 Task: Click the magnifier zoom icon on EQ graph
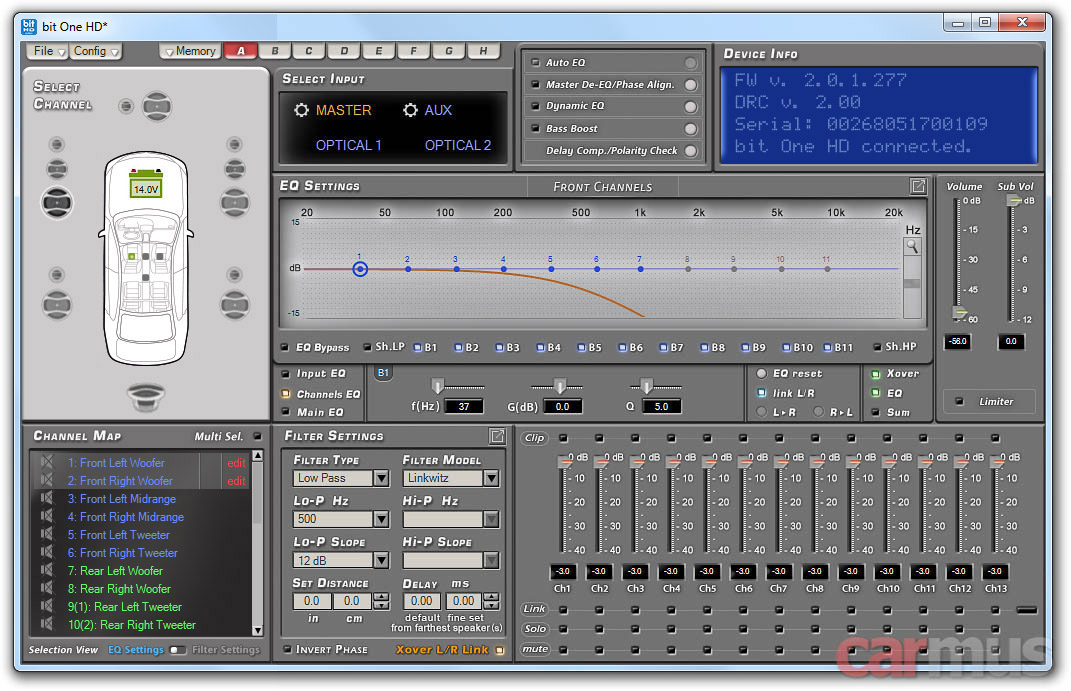click(913, 246)
